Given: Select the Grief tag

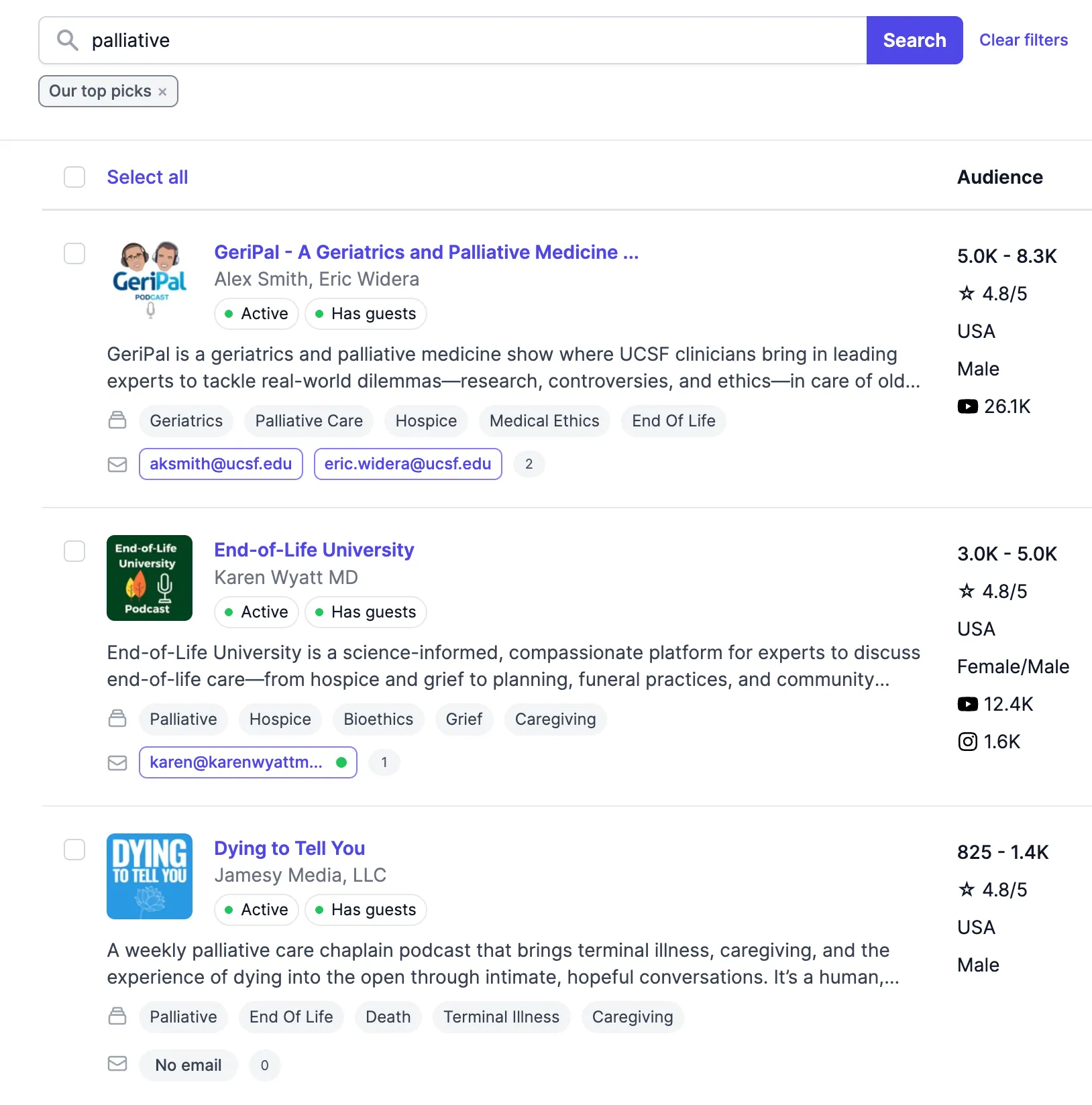Looking at the screenshot, I should pyautogui.click(x=464, y=719).
